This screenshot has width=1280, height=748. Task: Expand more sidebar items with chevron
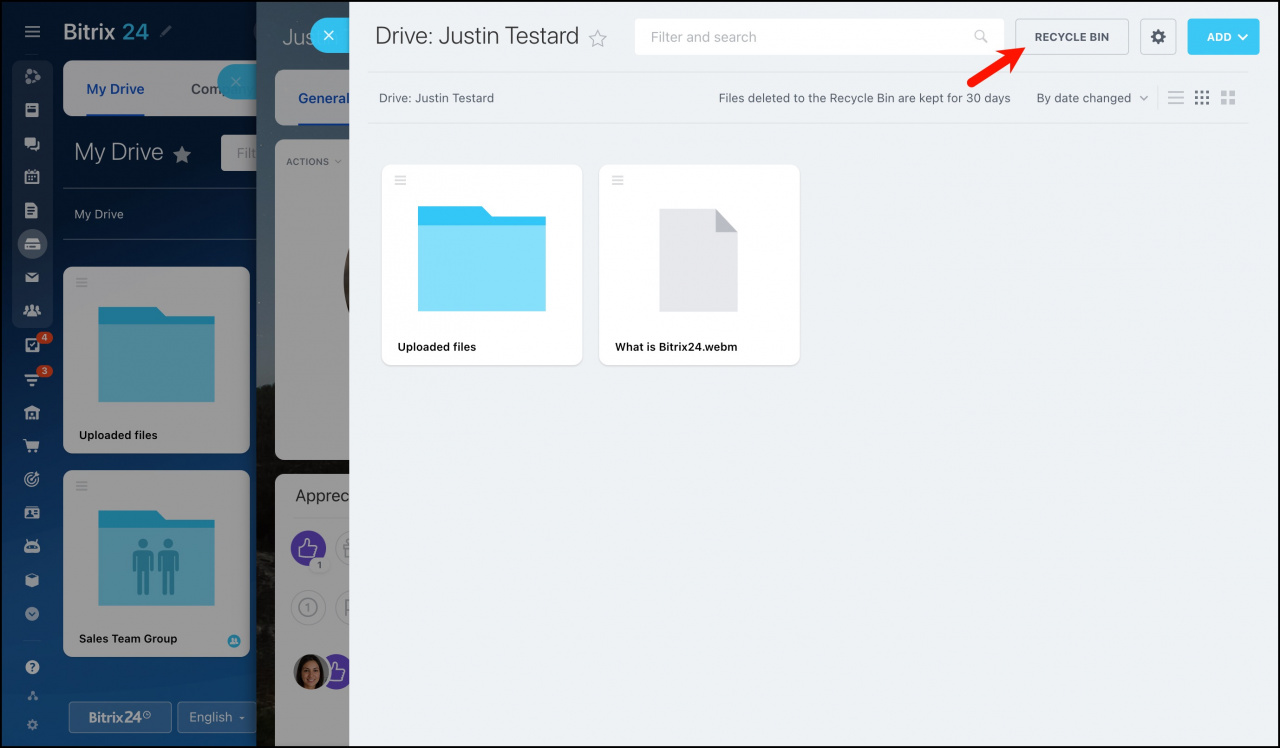click(x=32, y=614)
